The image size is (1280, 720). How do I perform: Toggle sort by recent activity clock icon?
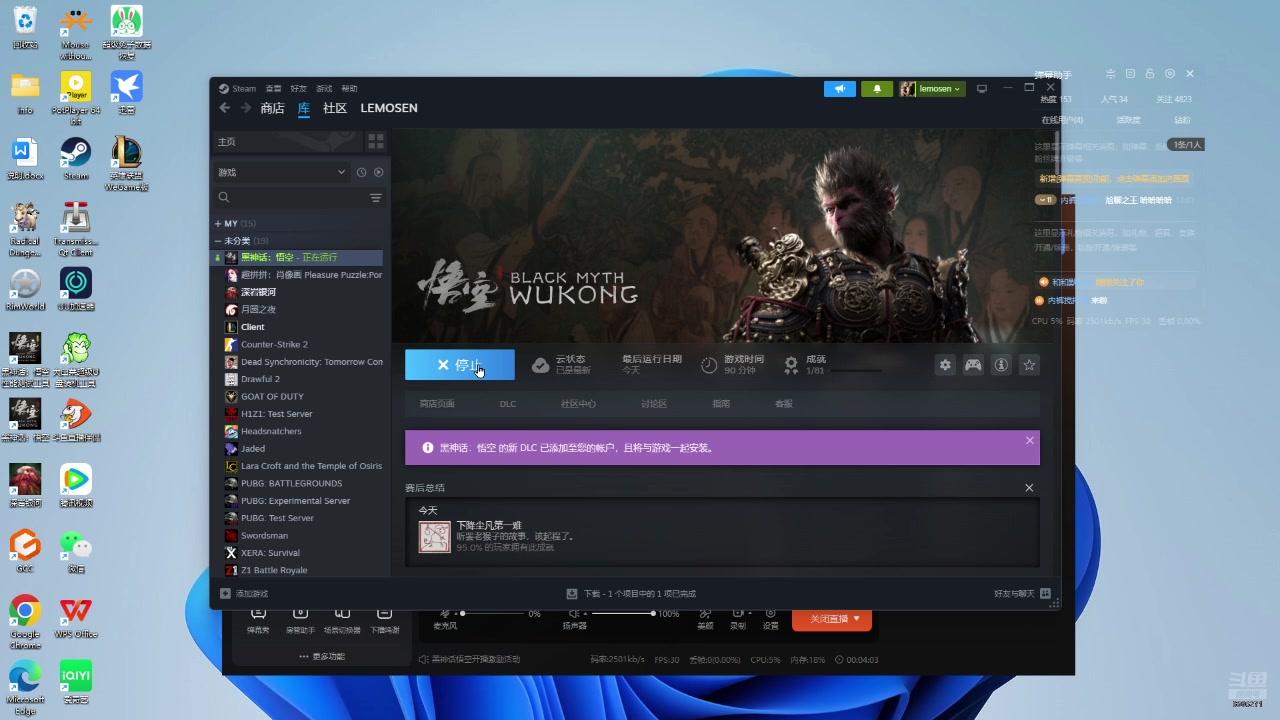coord(361,172)
